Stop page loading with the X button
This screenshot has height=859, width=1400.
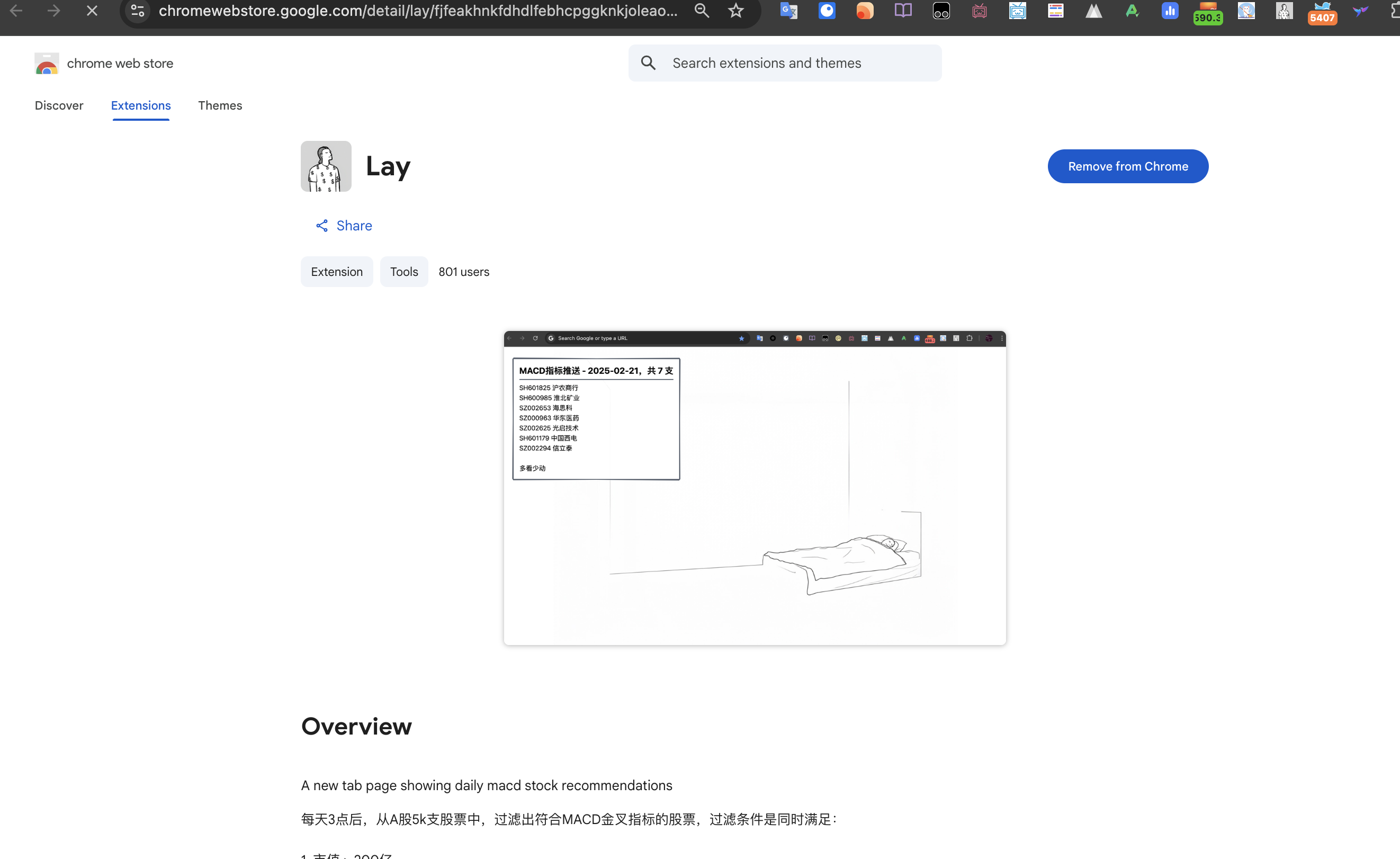[92, 11]
